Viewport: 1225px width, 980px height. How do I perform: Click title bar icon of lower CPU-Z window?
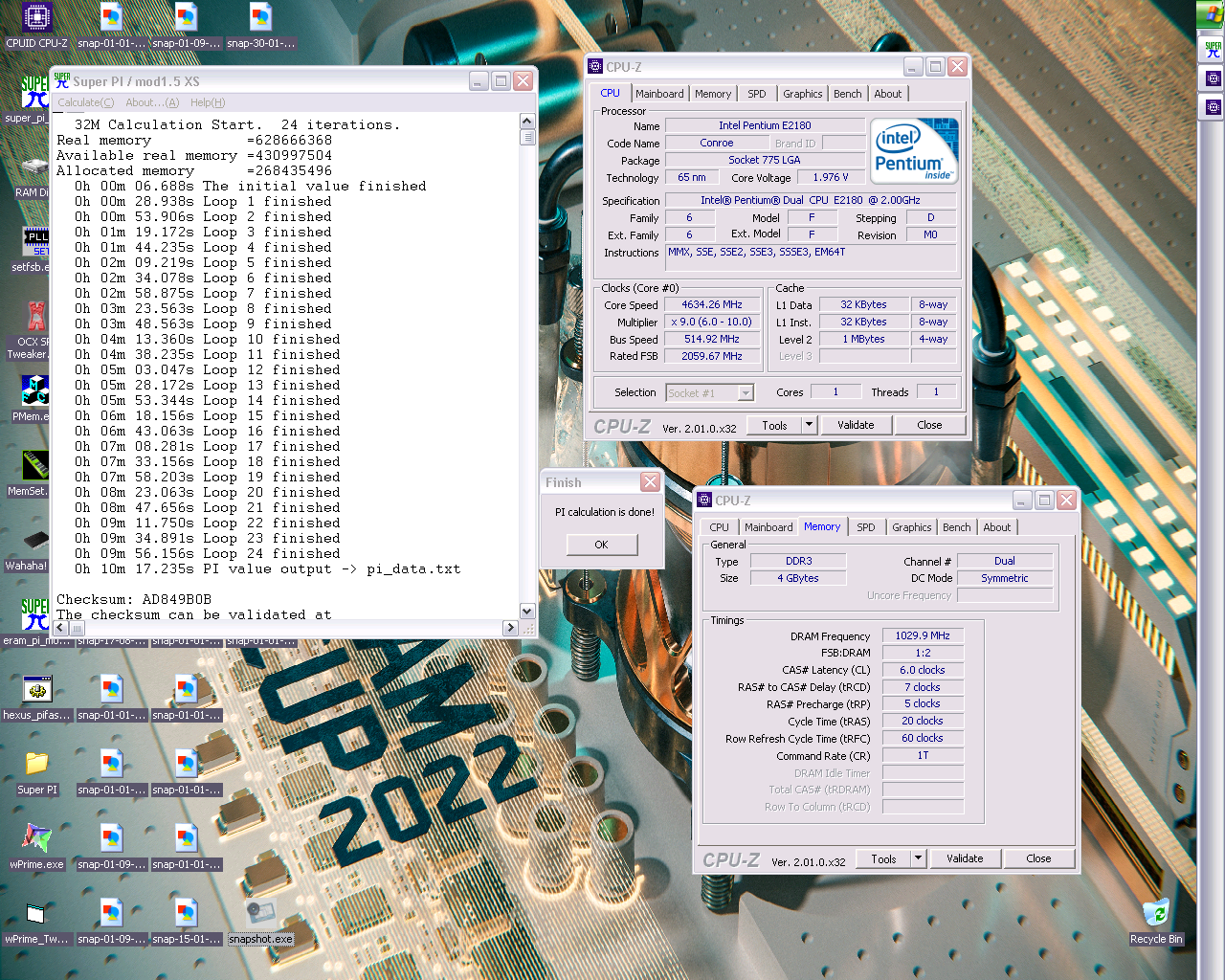coord(704,501)
